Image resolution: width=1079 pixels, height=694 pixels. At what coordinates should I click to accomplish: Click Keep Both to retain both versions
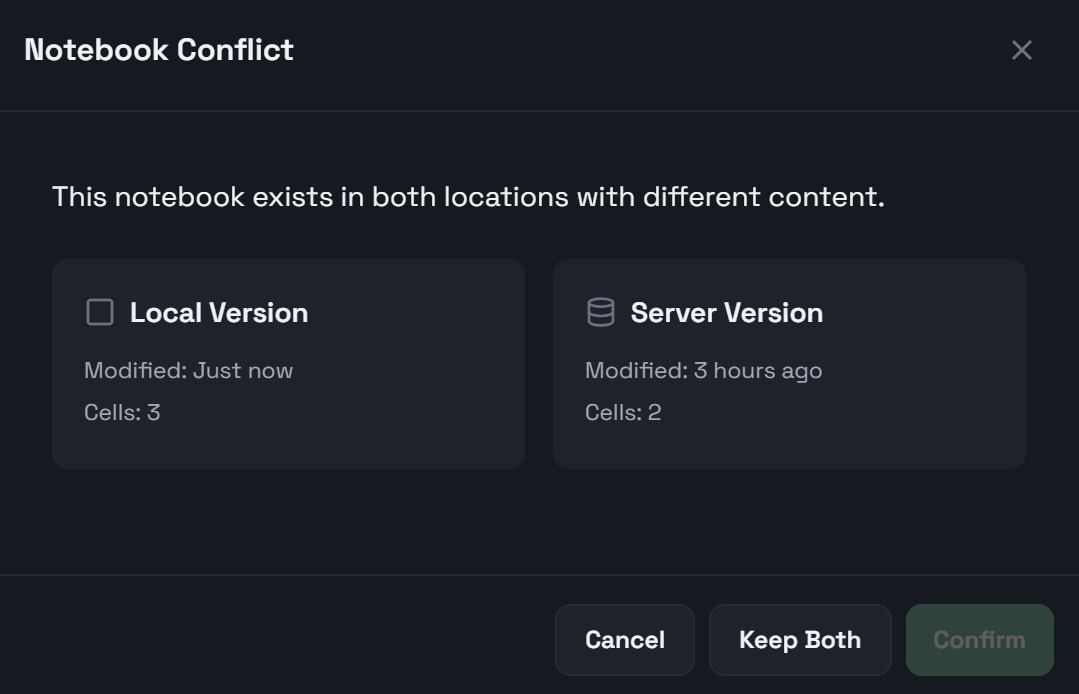click(x=800, y=639)
